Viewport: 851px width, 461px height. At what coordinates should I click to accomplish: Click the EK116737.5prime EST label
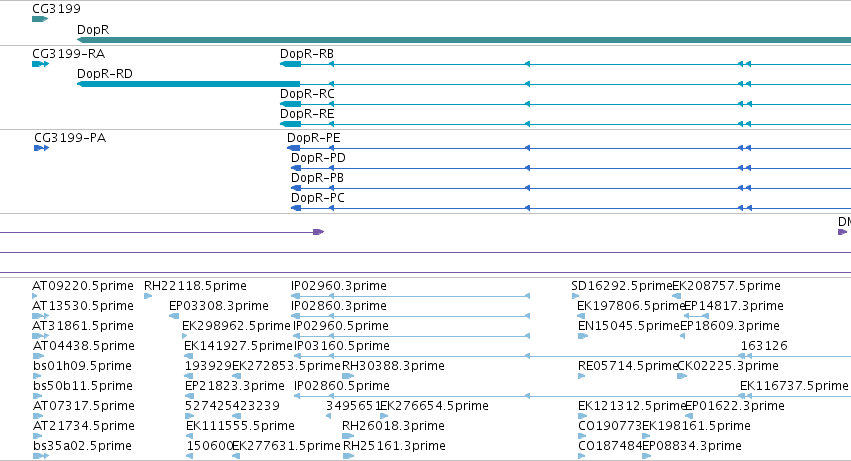coord(794,386)
